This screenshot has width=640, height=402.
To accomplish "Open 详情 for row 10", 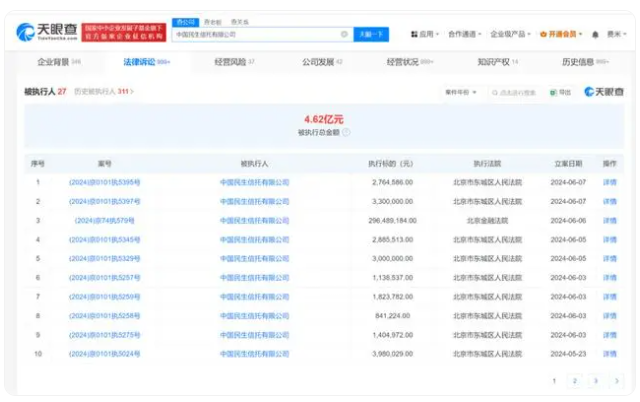I will pos(610,354).
